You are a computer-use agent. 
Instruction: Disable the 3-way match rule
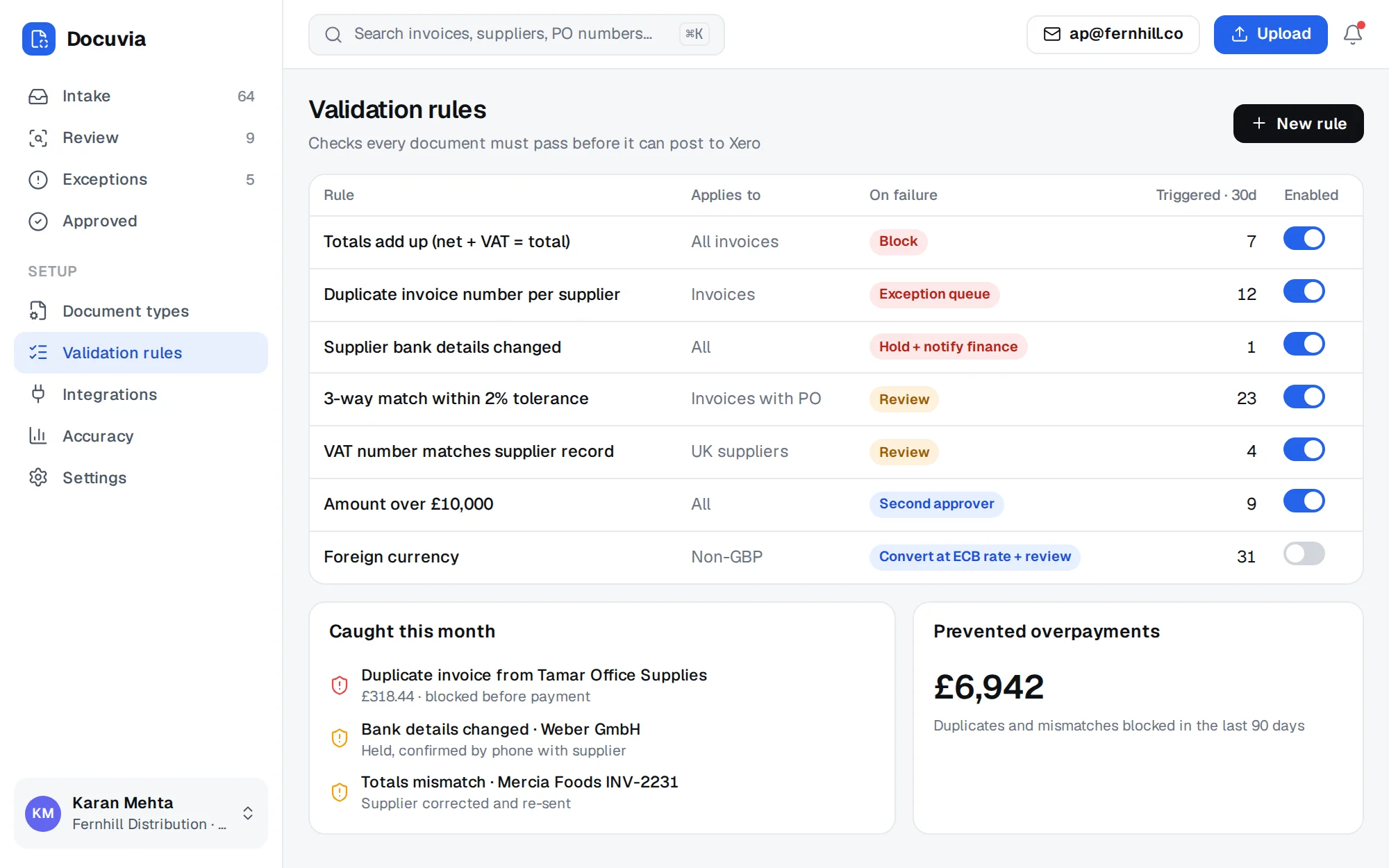[x=1304, y=397]
